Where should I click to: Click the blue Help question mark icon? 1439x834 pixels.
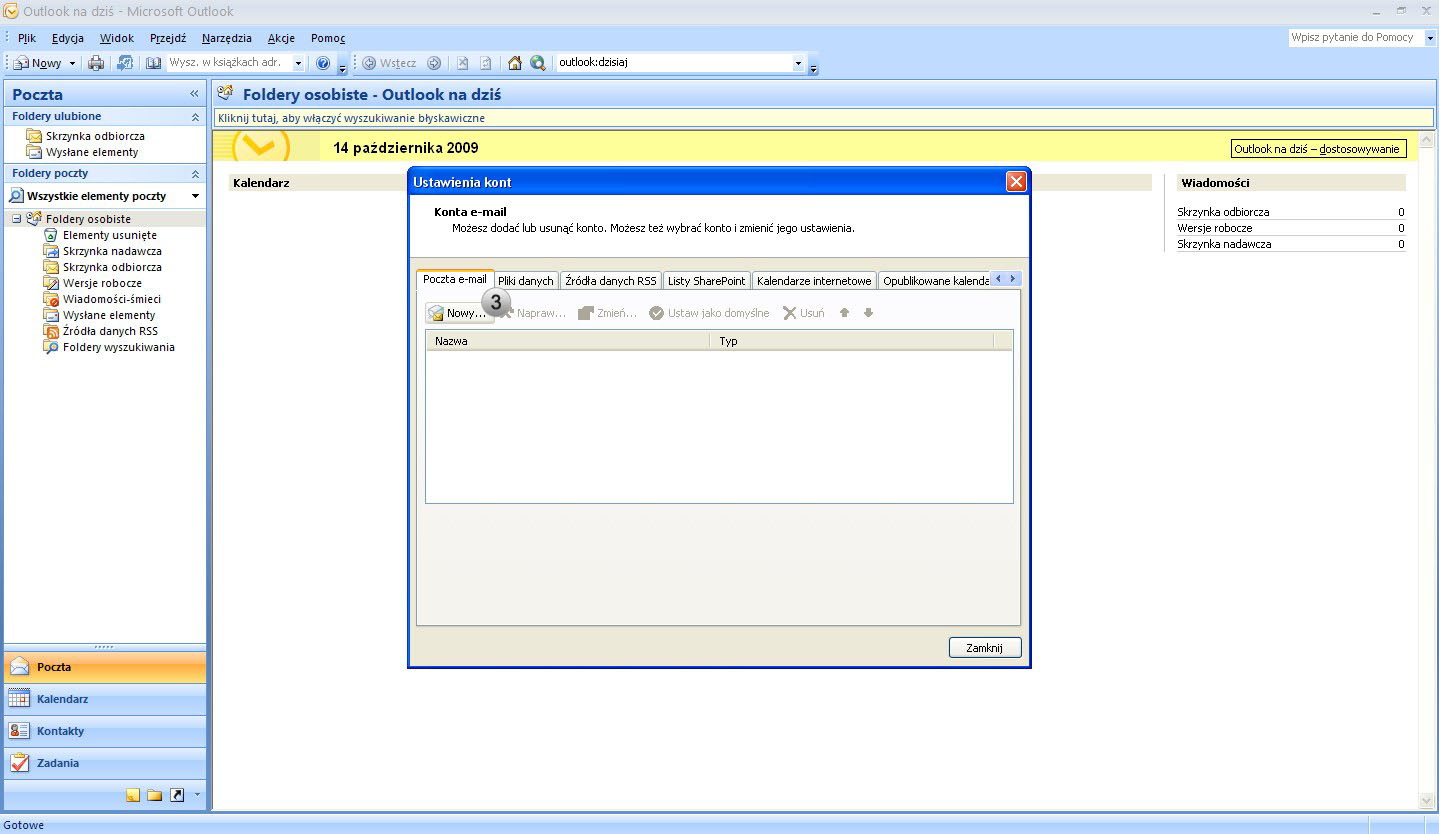pyautogui.click(x=323, y=63)
